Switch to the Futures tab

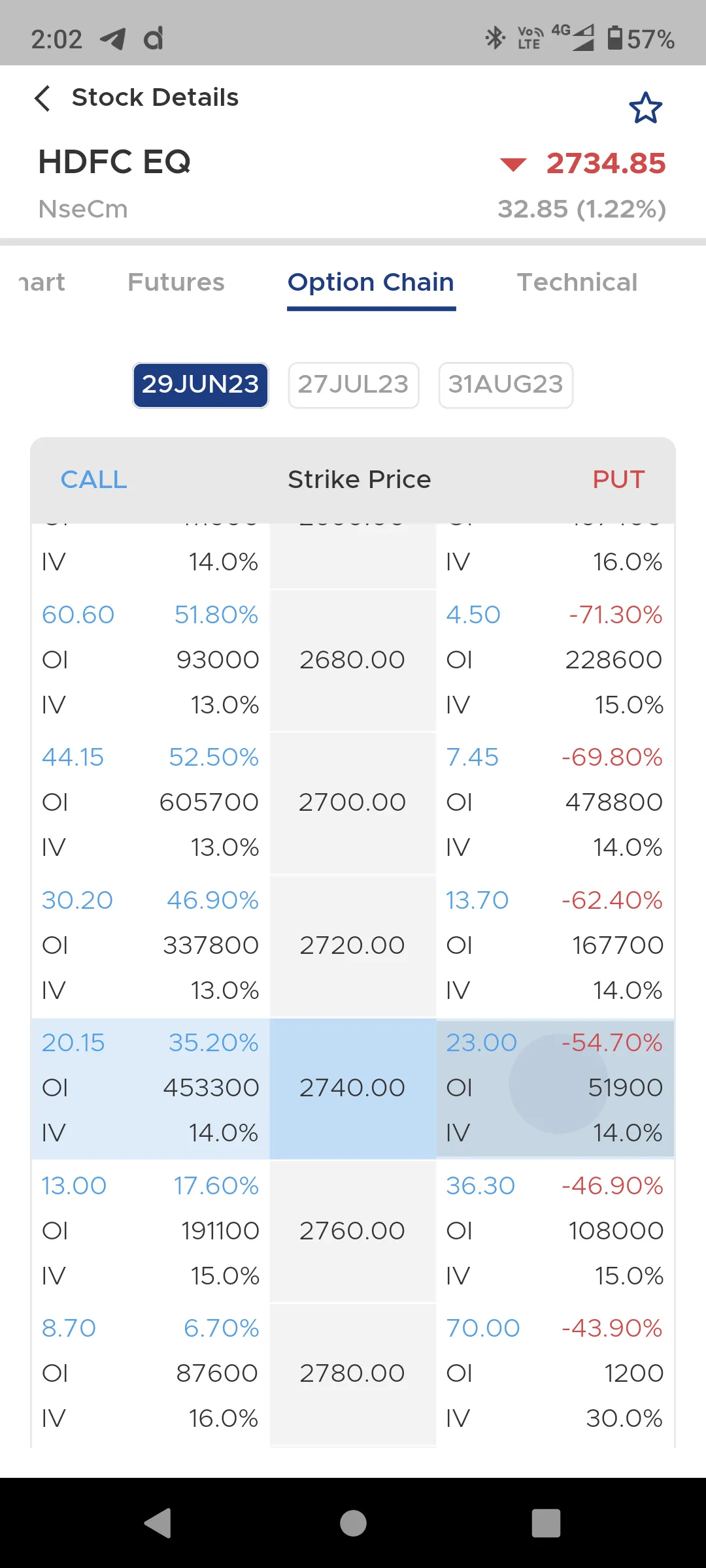coord(176,282)
